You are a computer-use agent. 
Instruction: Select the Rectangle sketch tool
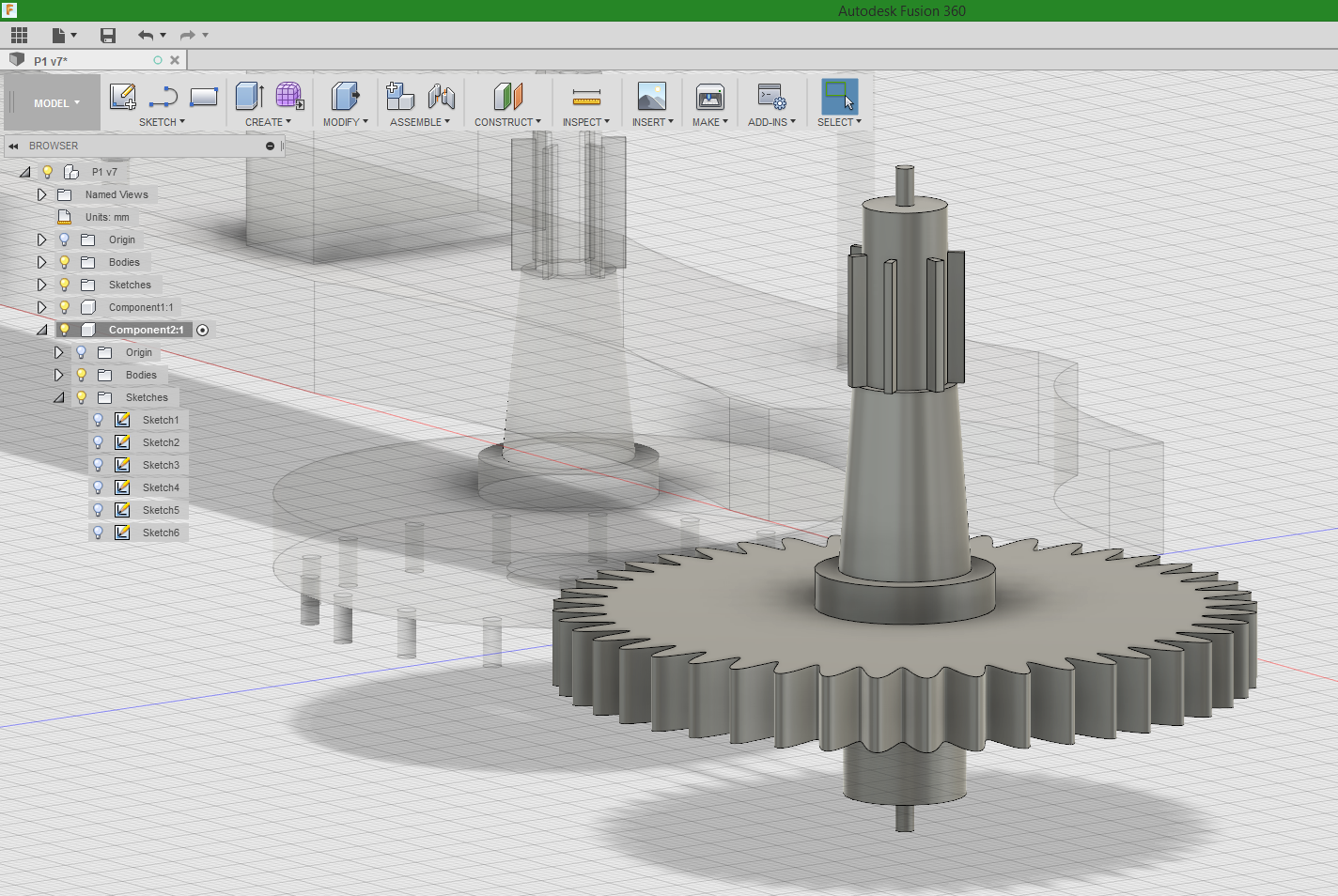pos(204,97)
